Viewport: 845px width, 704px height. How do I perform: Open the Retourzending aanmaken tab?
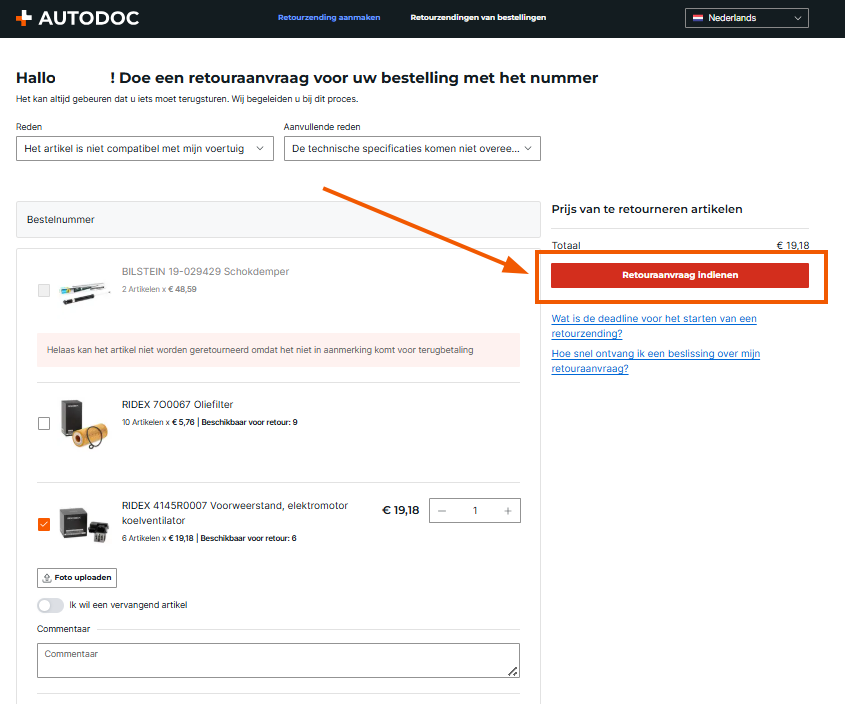pyautogui.click(x=329, y=18)
